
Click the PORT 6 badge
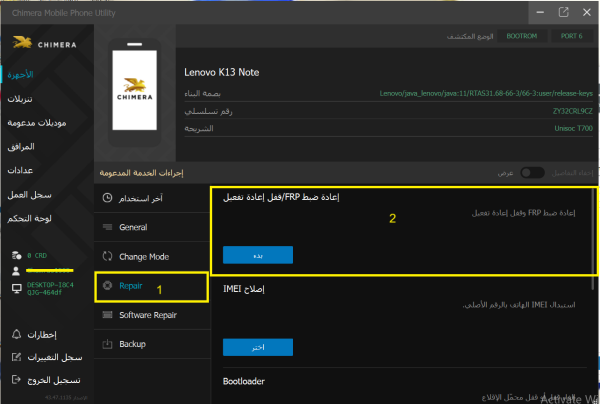571,36
